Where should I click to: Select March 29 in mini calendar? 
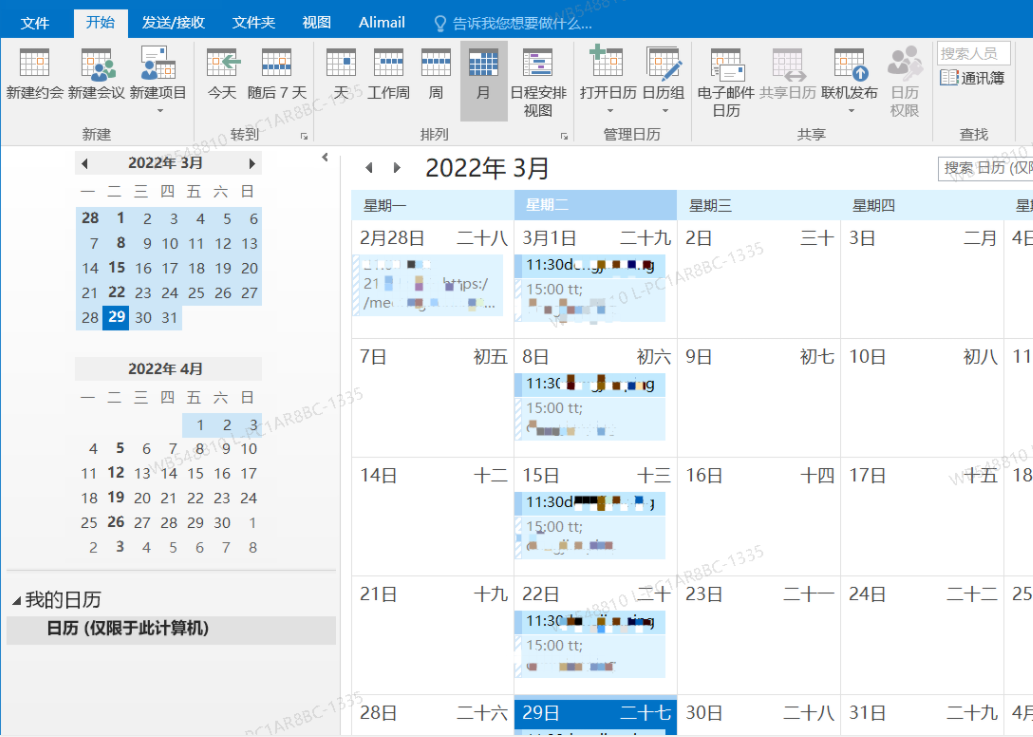tap(117, 317)
